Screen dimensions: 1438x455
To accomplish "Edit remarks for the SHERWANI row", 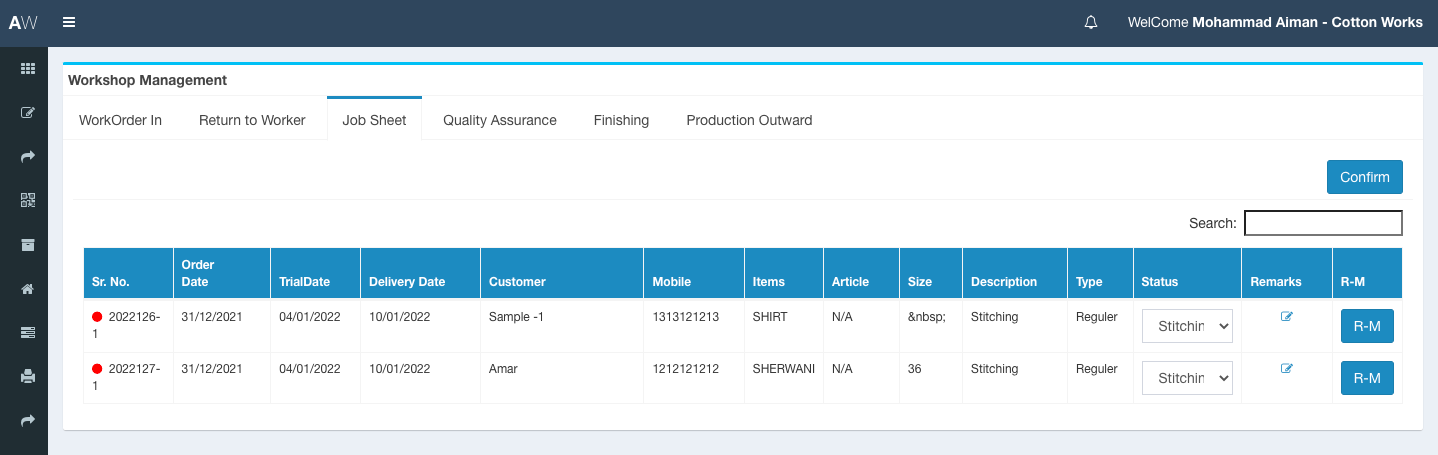I will [1286, 368].
